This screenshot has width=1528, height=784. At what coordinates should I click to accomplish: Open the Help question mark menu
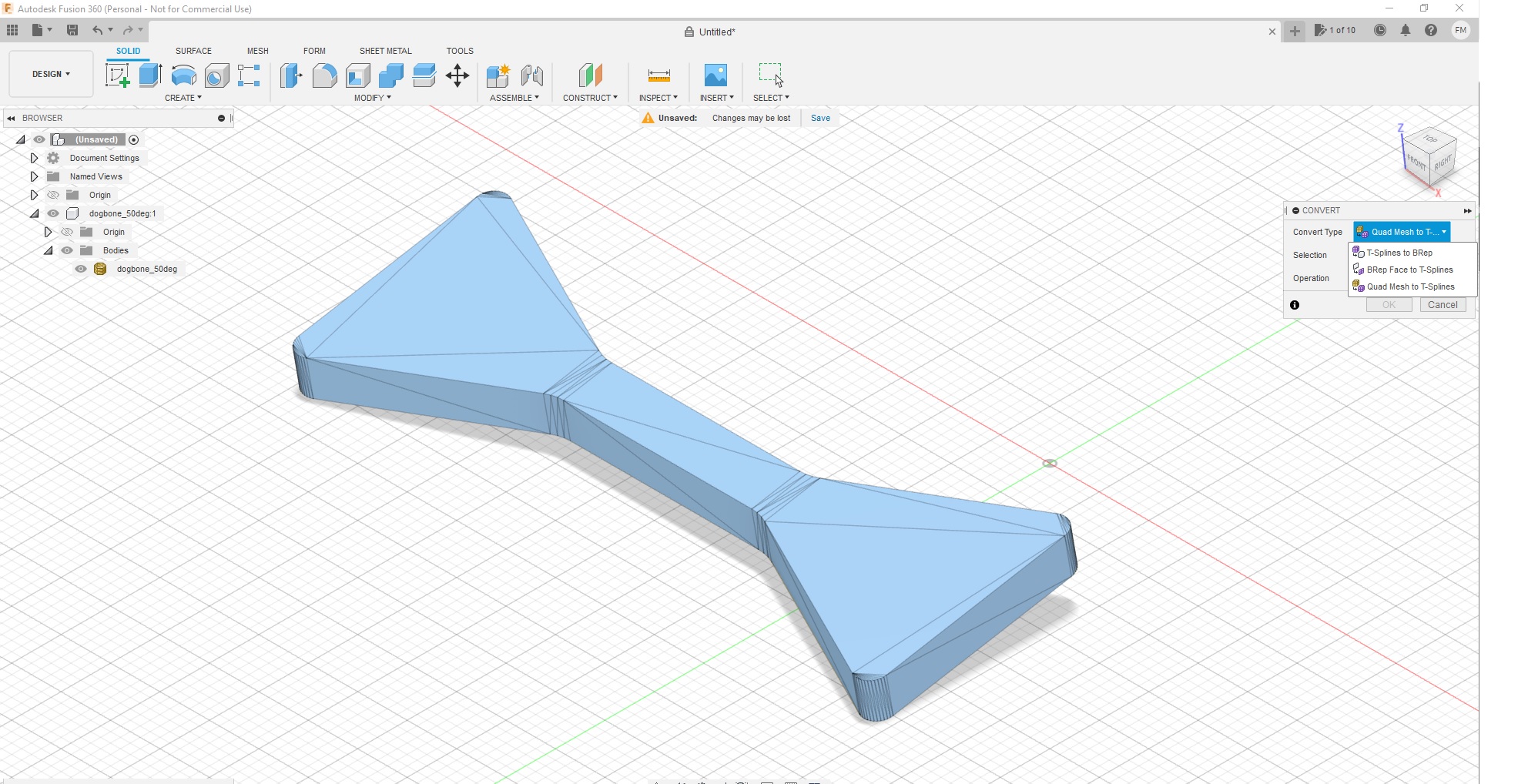coord(1431,30)
